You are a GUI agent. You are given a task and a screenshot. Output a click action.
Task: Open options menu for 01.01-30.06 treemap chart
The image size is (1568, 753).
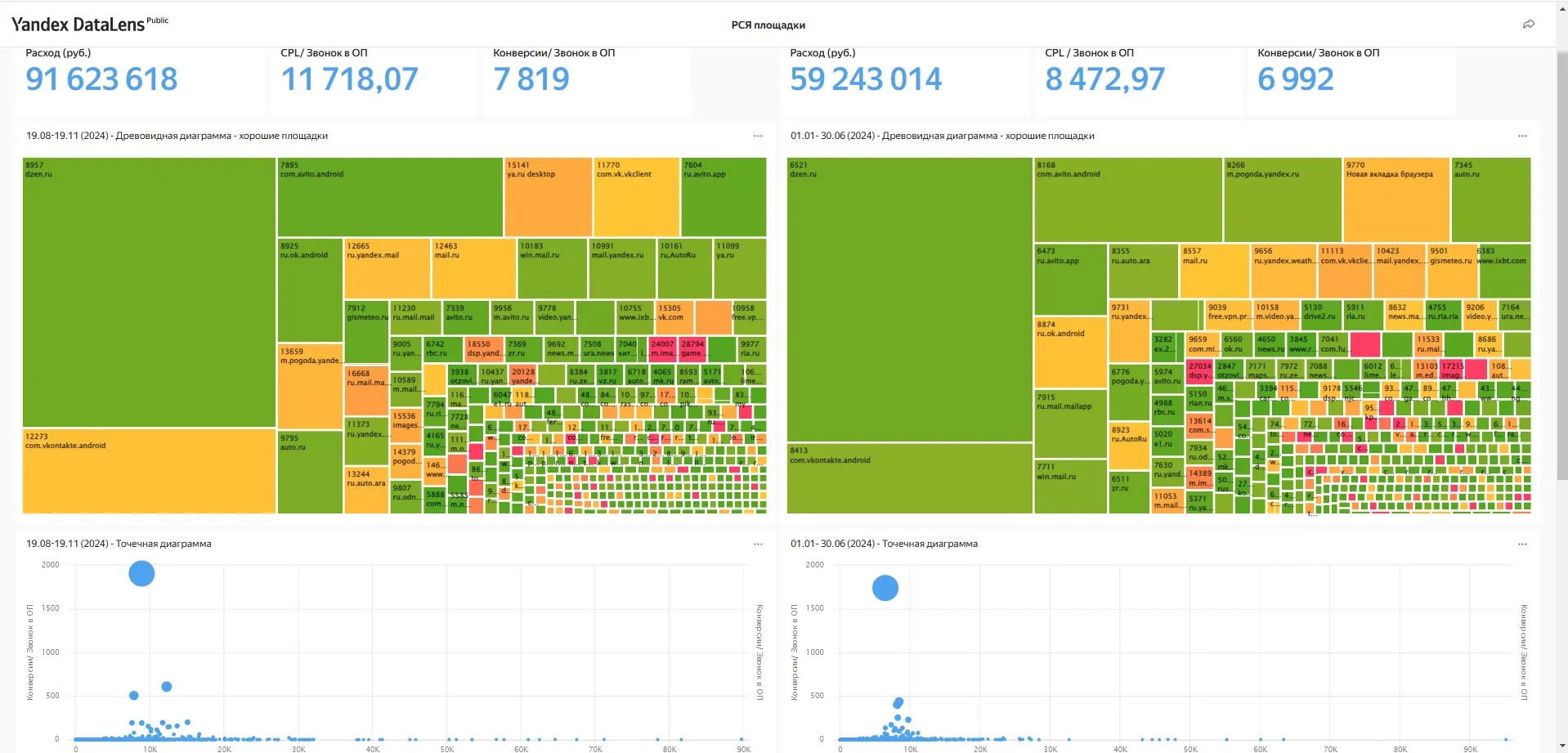pyautogui.click(x=1522, y=136)
